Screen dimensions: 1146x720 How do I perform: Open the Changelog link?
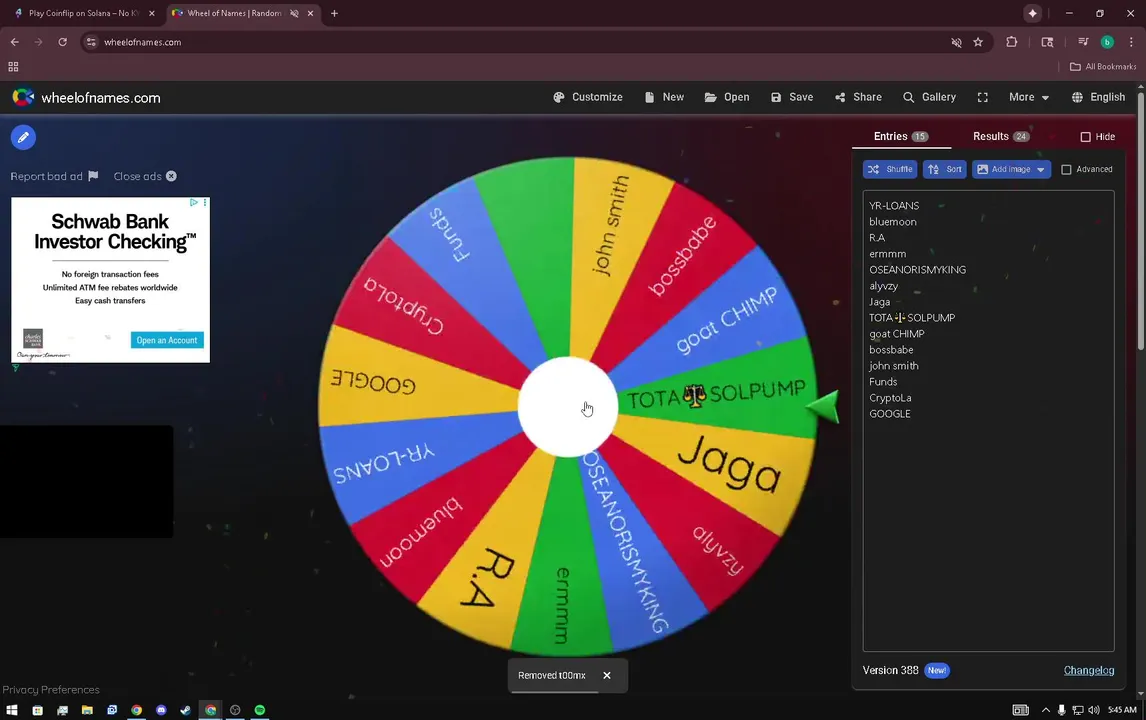click(x=1089, y=670)
